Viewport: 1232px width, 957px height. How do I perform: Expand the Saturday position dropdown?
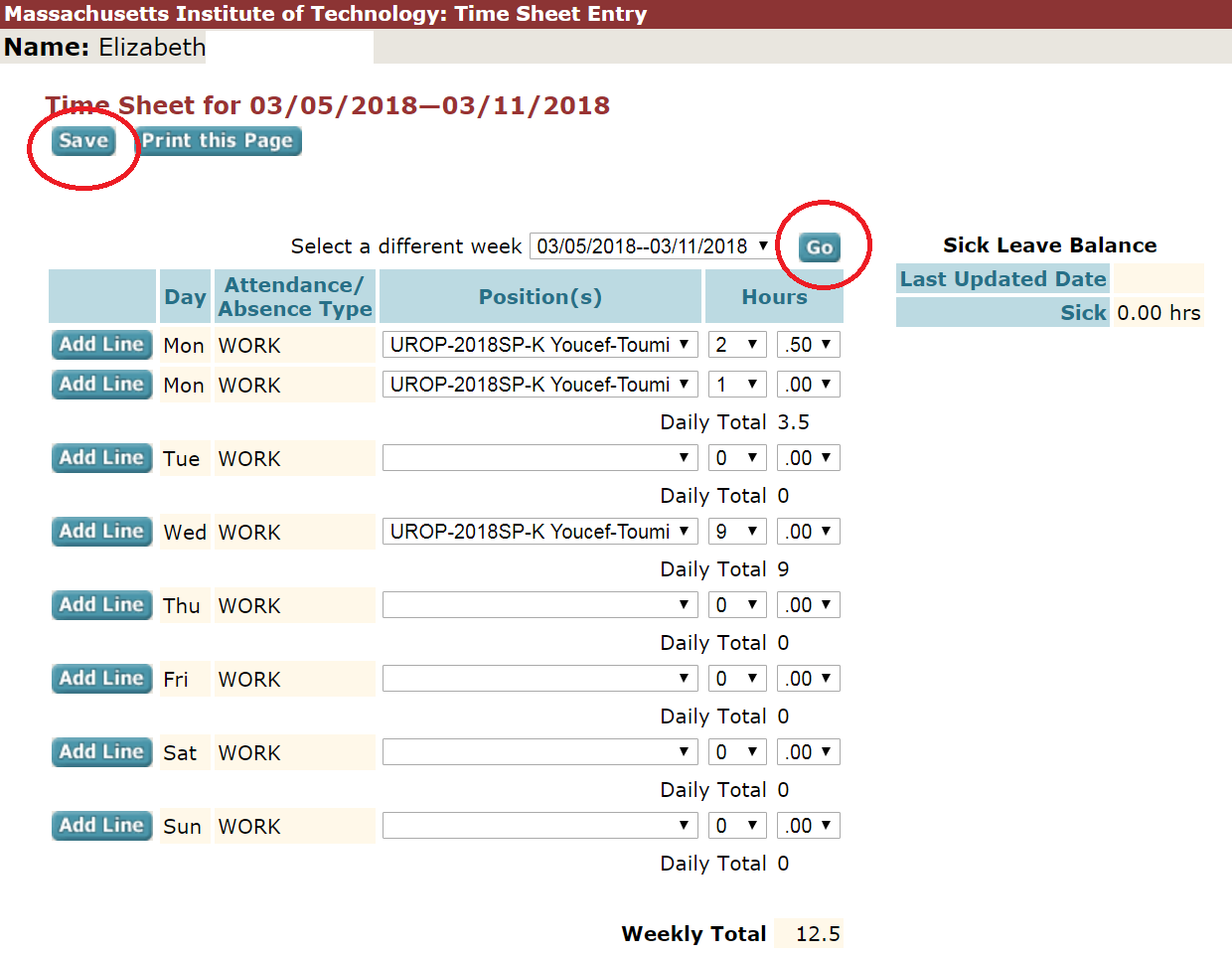click(539, 752)
